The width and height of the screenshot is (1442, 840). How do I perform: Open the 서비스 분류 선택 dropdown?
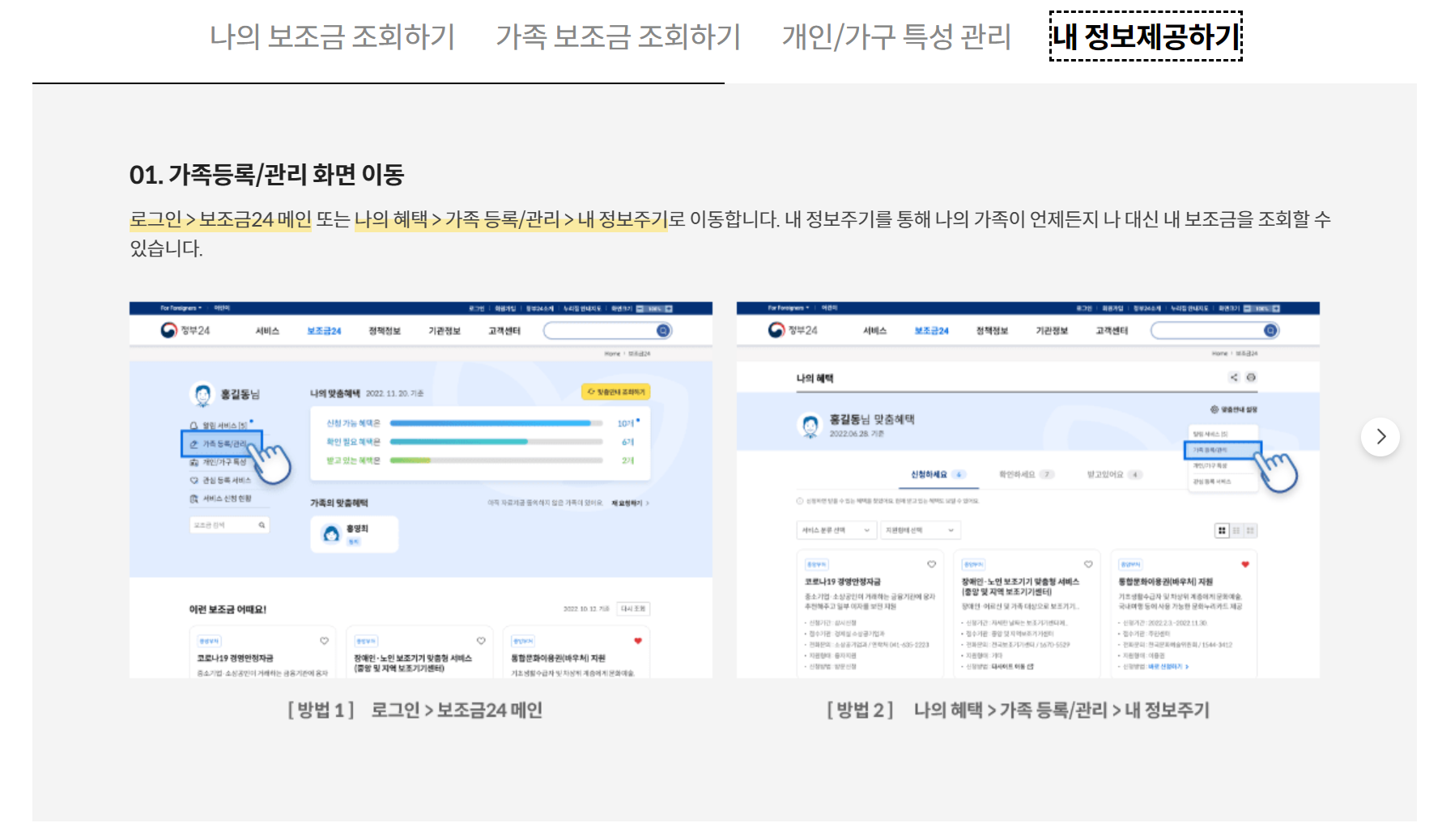[x=836, y=531]
